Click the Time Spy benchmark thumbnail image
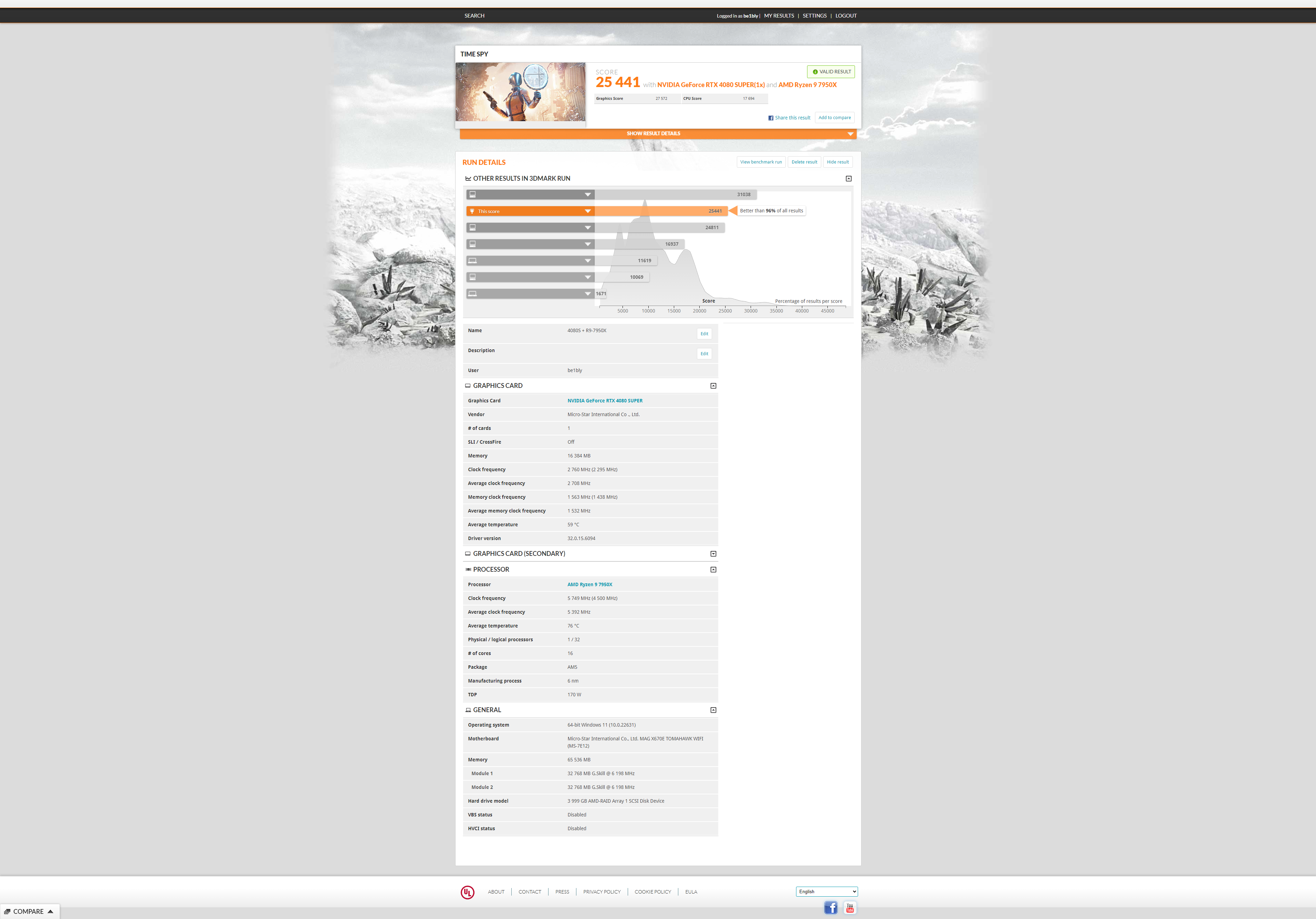This screenshot has height=919, width=1316. (x=520, y=92)
